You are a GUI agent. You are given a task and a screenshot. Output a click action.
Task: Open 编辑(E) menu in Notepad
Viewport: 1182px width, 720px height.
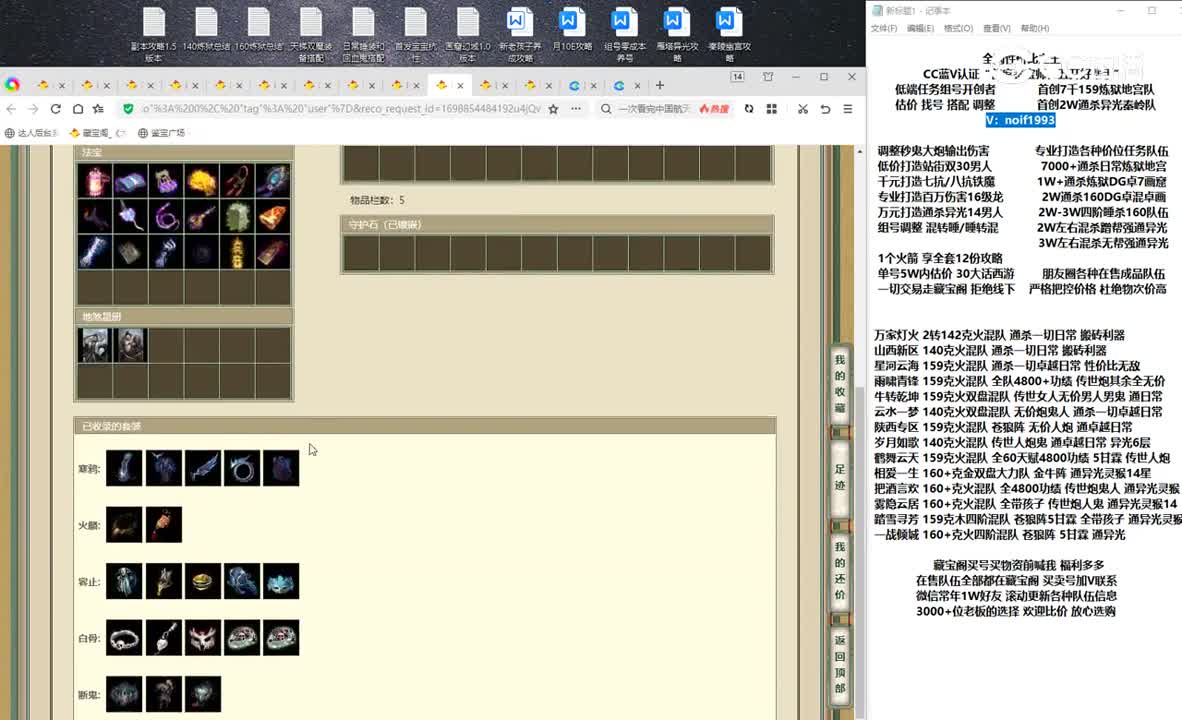click(920, 29)
